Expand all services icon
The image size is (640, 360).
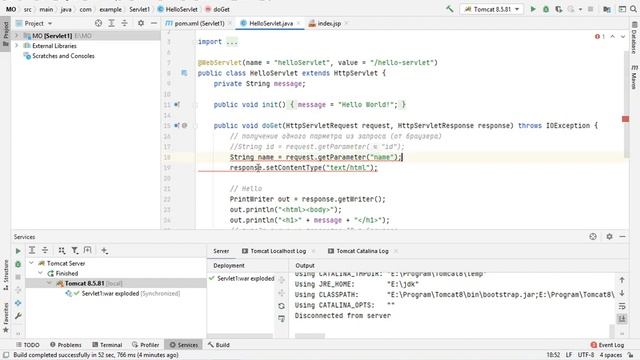[32, 250]
